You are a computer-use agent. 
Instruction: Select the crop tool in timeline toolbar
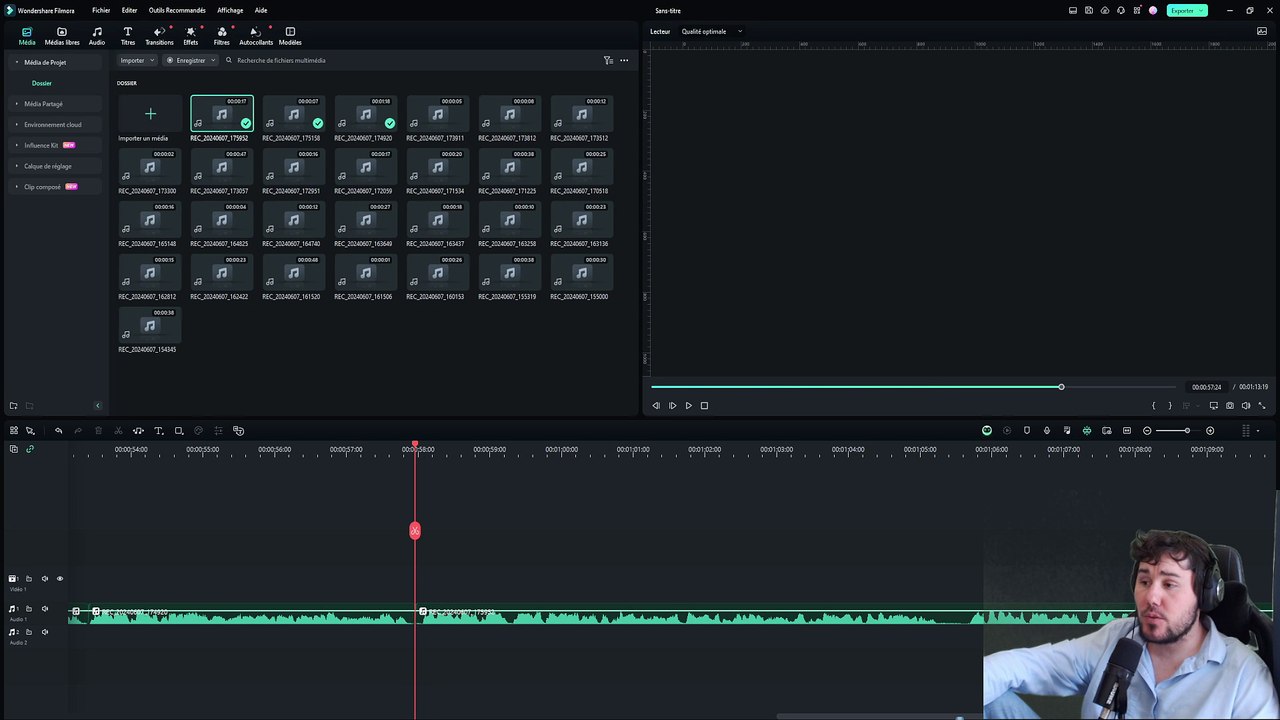[178, 431]
